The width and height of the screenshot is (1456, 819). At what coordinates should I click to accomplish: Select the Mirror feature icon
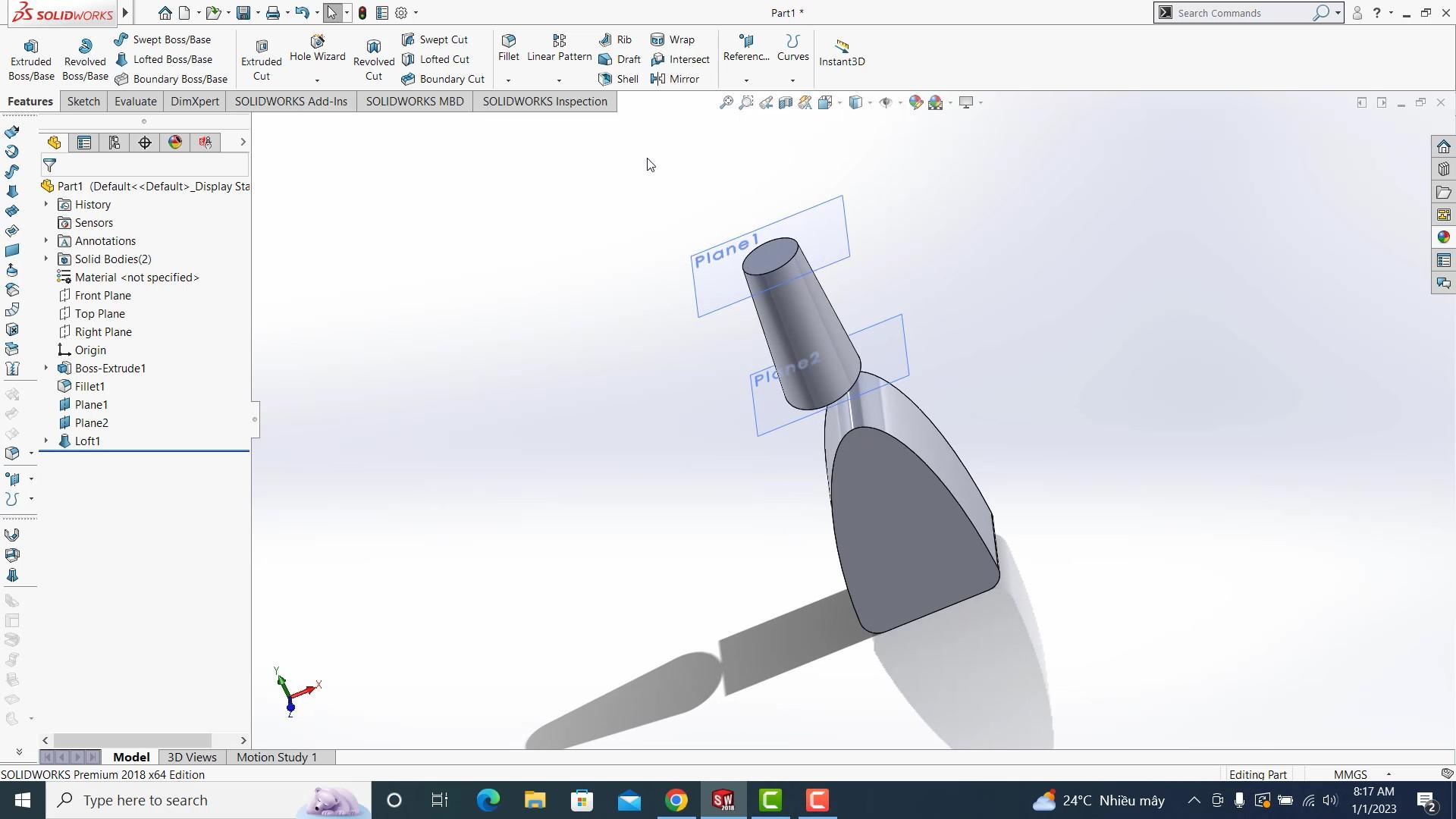tap(657, 79)
